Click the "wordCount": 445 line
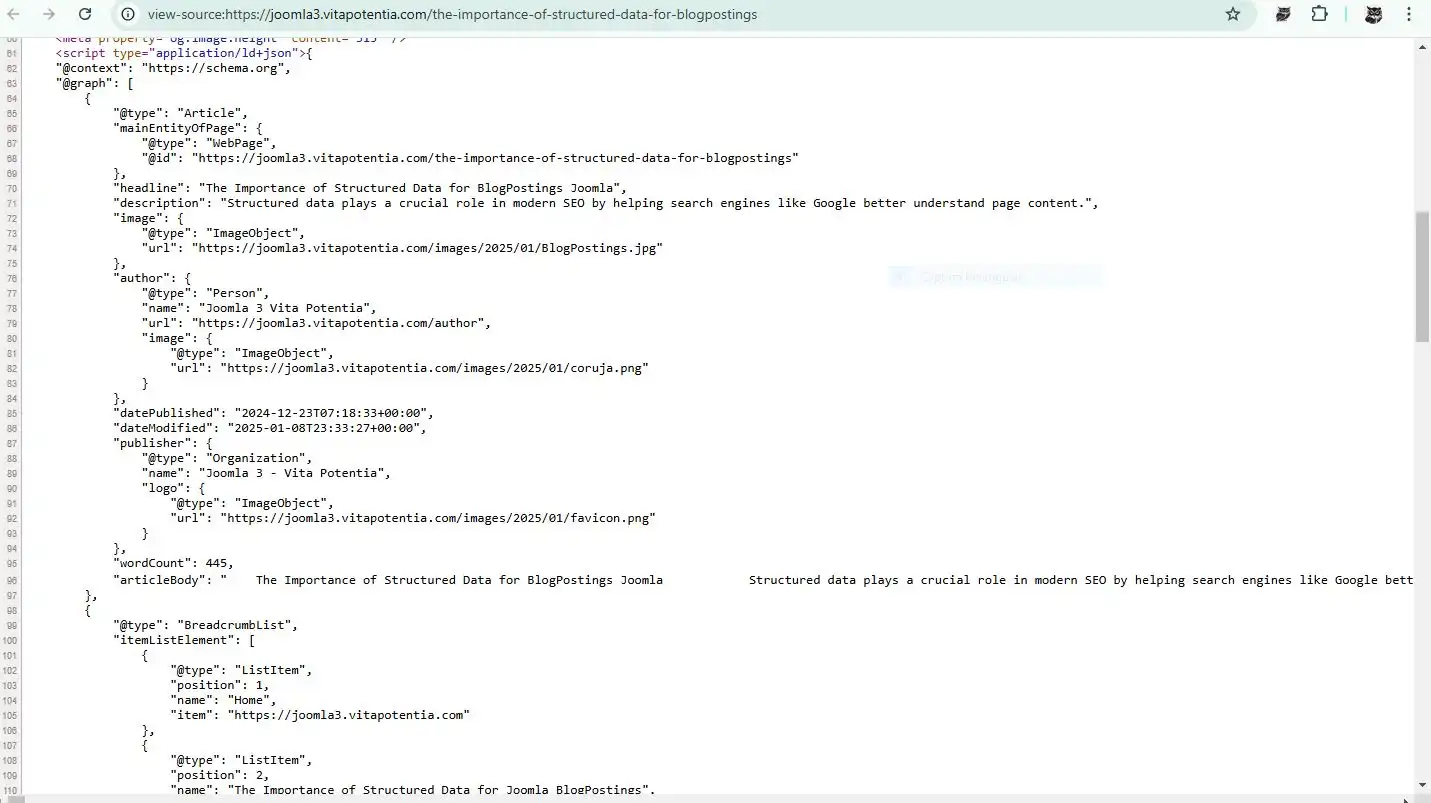The height and width of the screenshot is (803, 1431). click(174, 564)
